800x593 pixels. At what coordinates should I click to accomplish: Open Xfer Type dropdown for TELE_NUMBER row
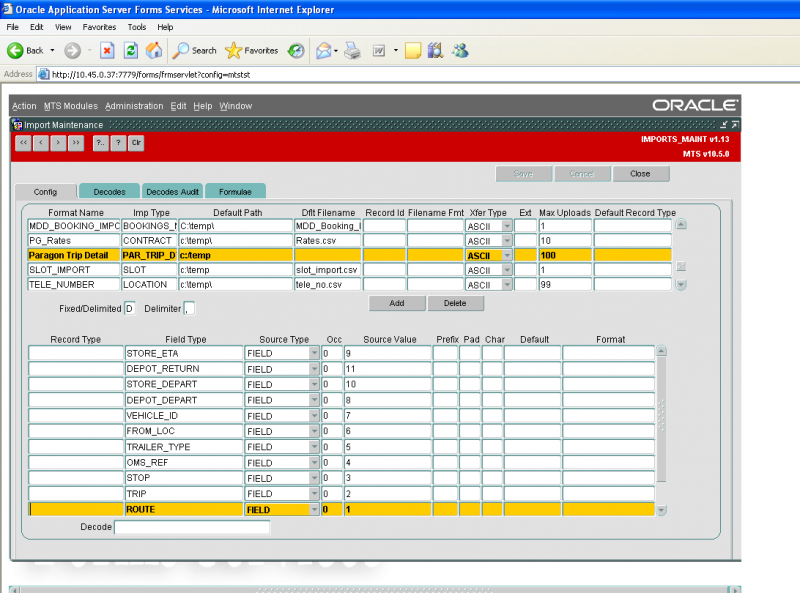click(x=507, y=285)
